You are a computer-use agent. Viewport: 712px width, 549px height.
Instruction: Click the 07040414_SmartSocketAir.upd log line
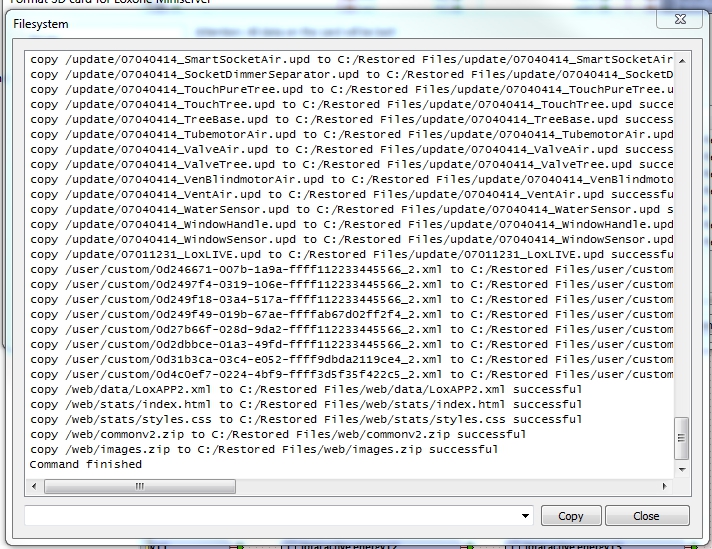tap(351, 60)
